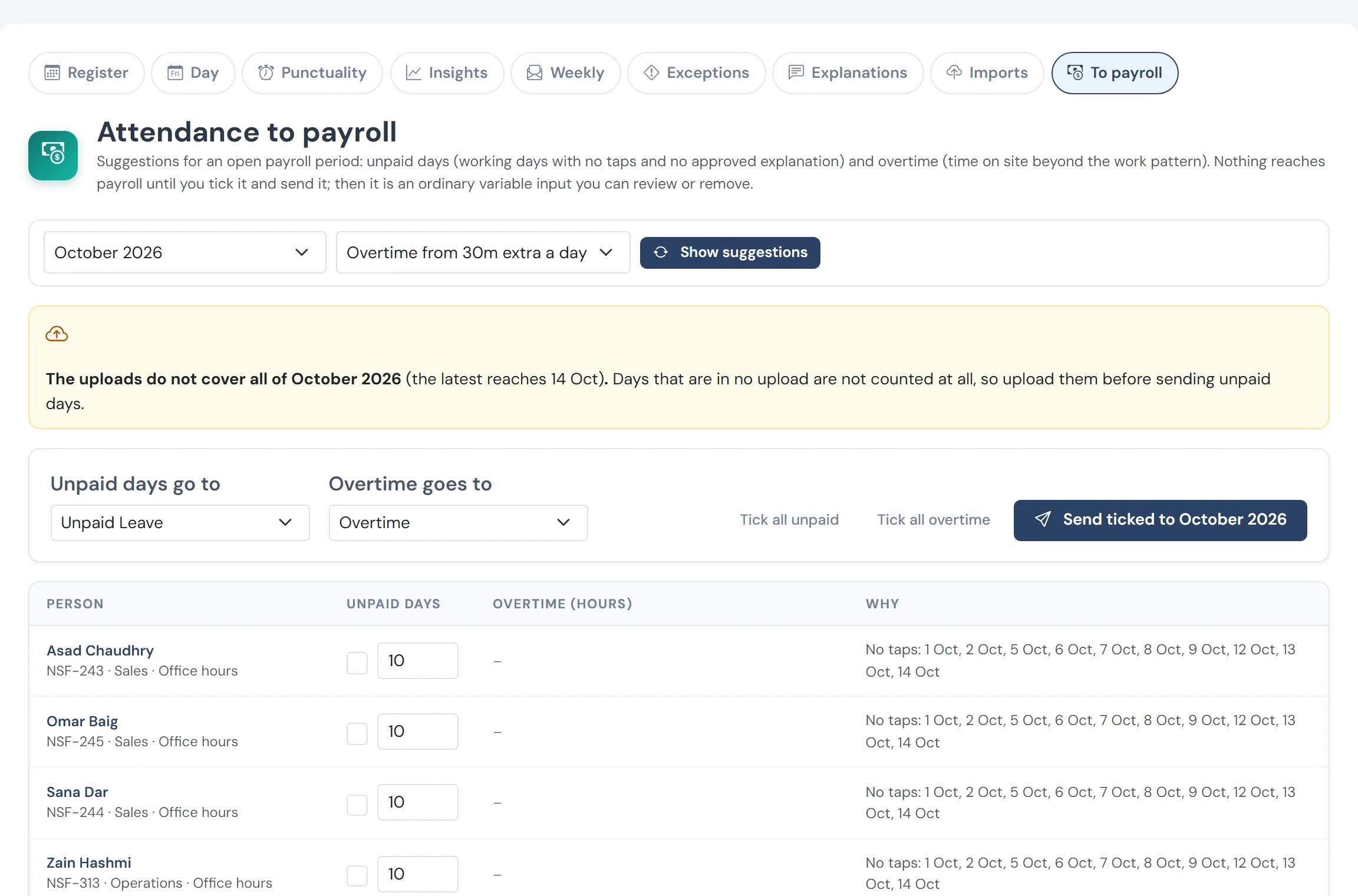The height and width of the screenshot is (896, 1358).
Task: Click the cloud upload warning icon in banner
Action: pos(57,334)
